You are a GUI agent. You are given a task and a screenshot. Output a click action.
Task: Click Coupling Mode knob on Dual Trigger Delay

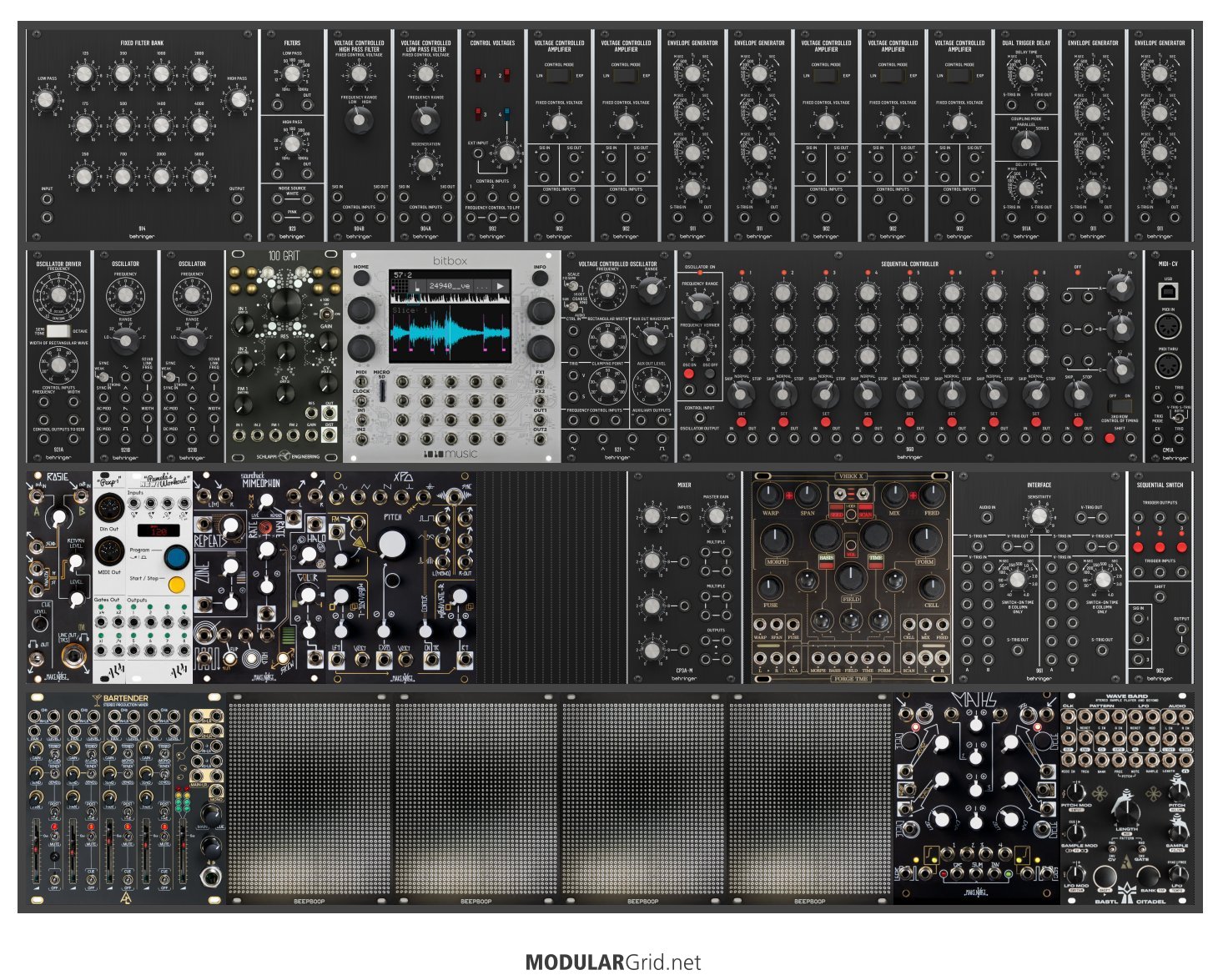1026,143
